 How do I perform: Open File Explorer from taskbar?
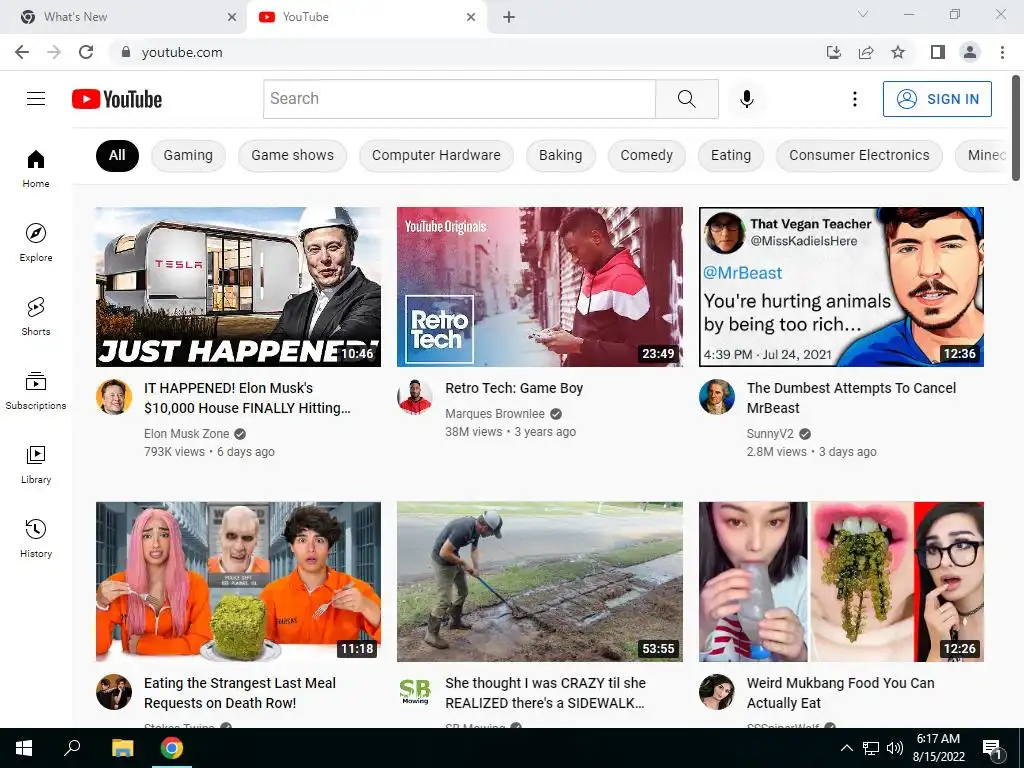coord(123,748)
